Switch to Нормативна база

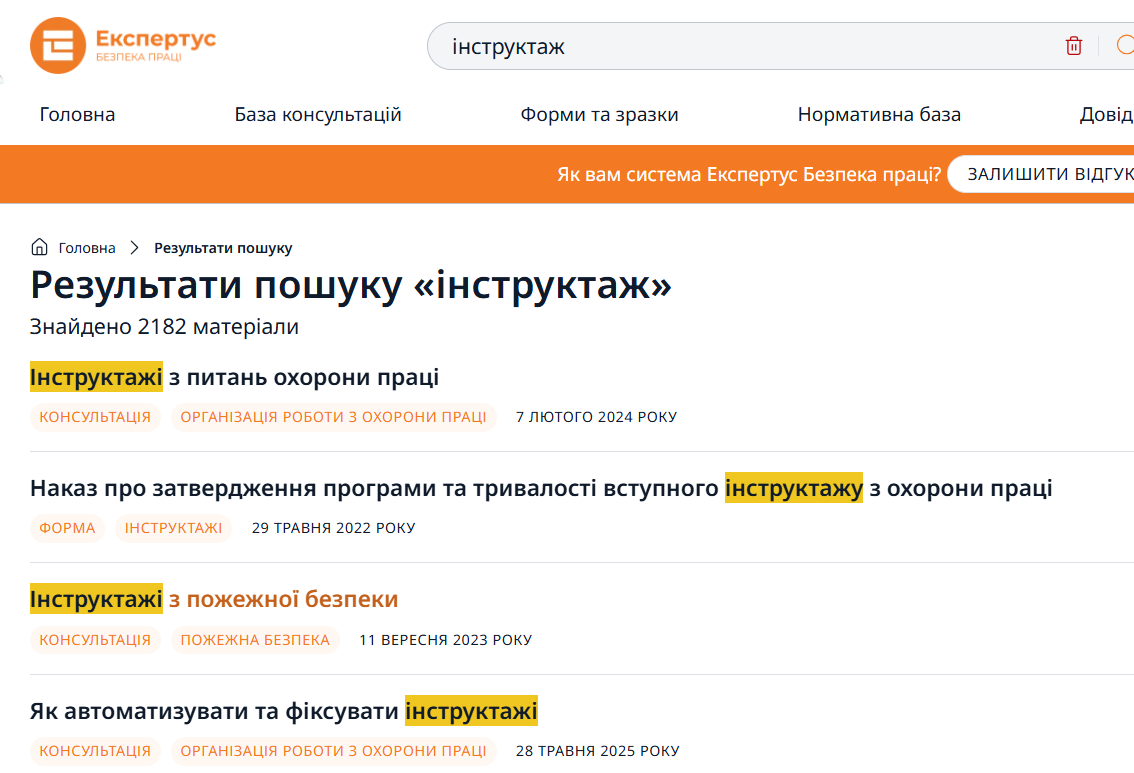coord(879,115)
